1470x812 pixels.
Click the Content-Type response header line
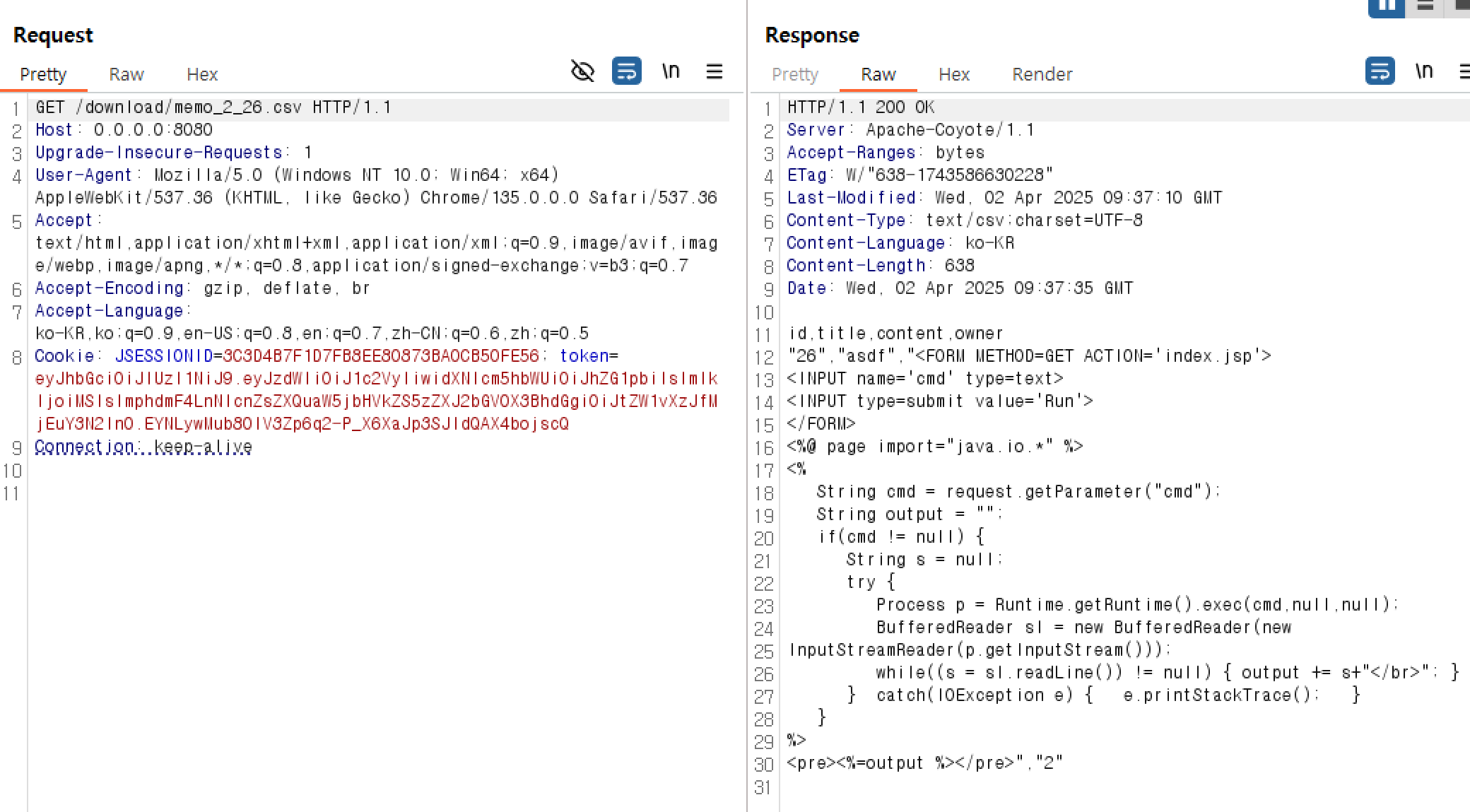coord(964,220)
